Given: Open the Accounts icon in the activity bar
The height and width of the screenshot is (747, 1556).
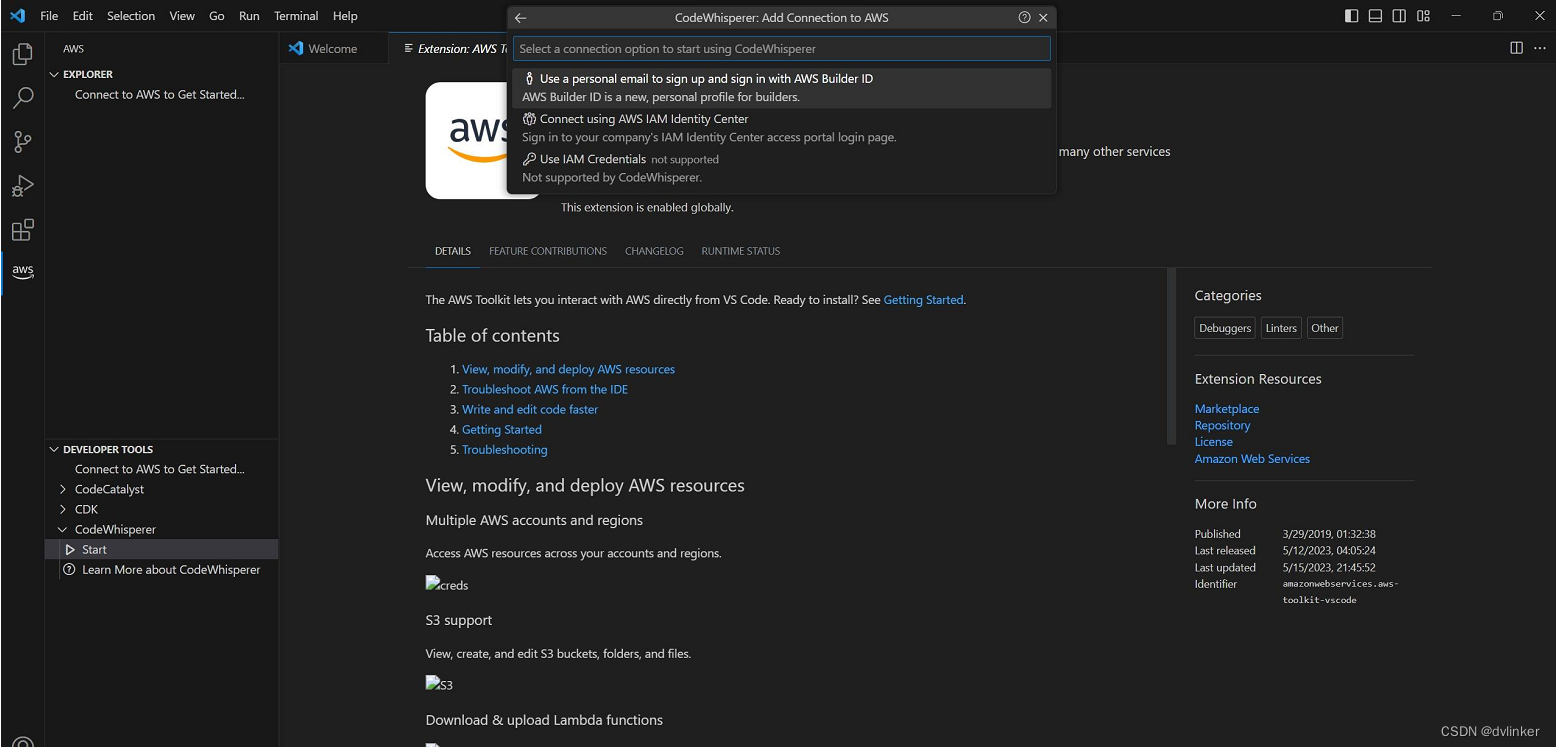Looking at the screenshot, I should [22, 740].
